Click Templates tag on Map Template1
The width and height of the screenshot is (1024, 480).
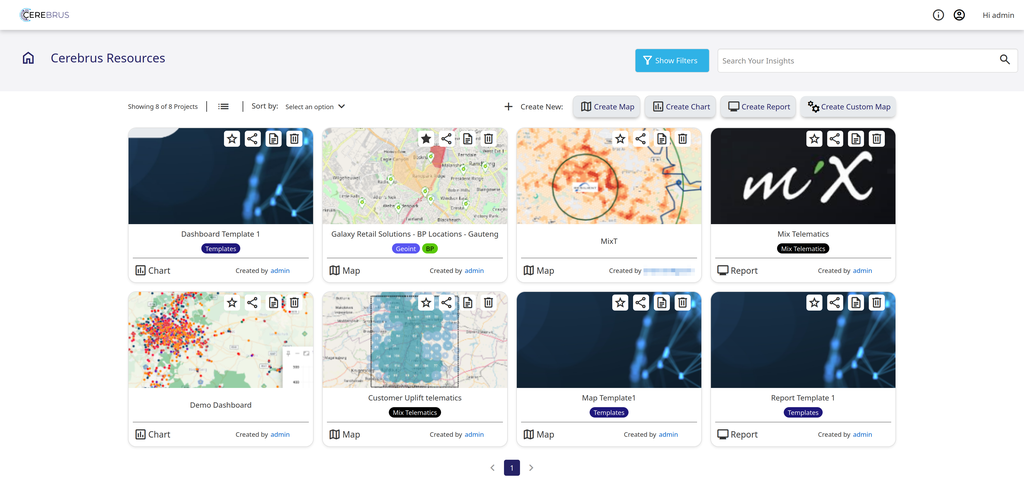pyautogui.click(x=609, y=413)
